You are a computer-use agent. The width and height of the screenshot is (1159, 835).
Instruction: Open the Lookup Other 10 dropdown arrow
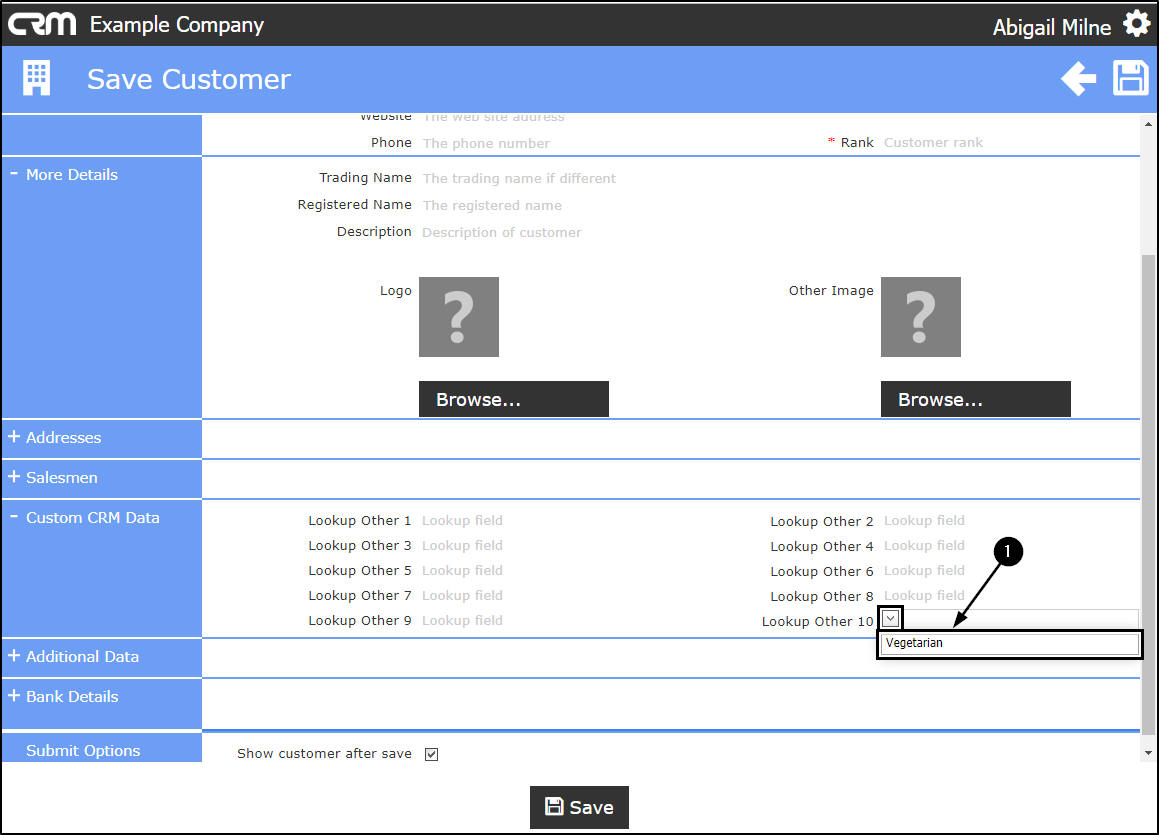pyautogui.click(x=891, y=618)
